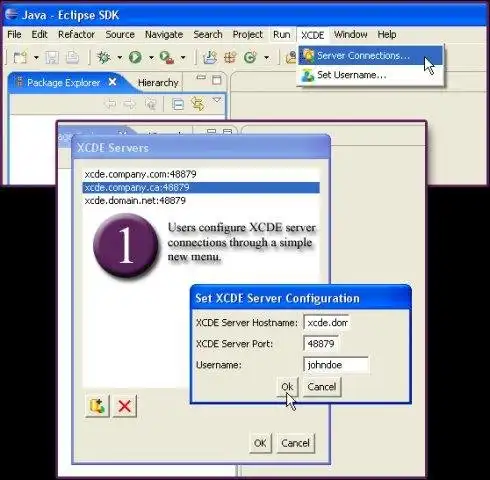Open the Package Explorer view menu triangle
The width and height of the screenshot is (490, 480).
[217, 100]
